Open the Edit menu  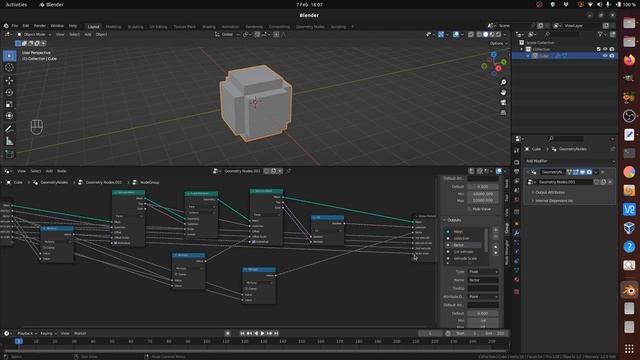[x=26, y=26]
